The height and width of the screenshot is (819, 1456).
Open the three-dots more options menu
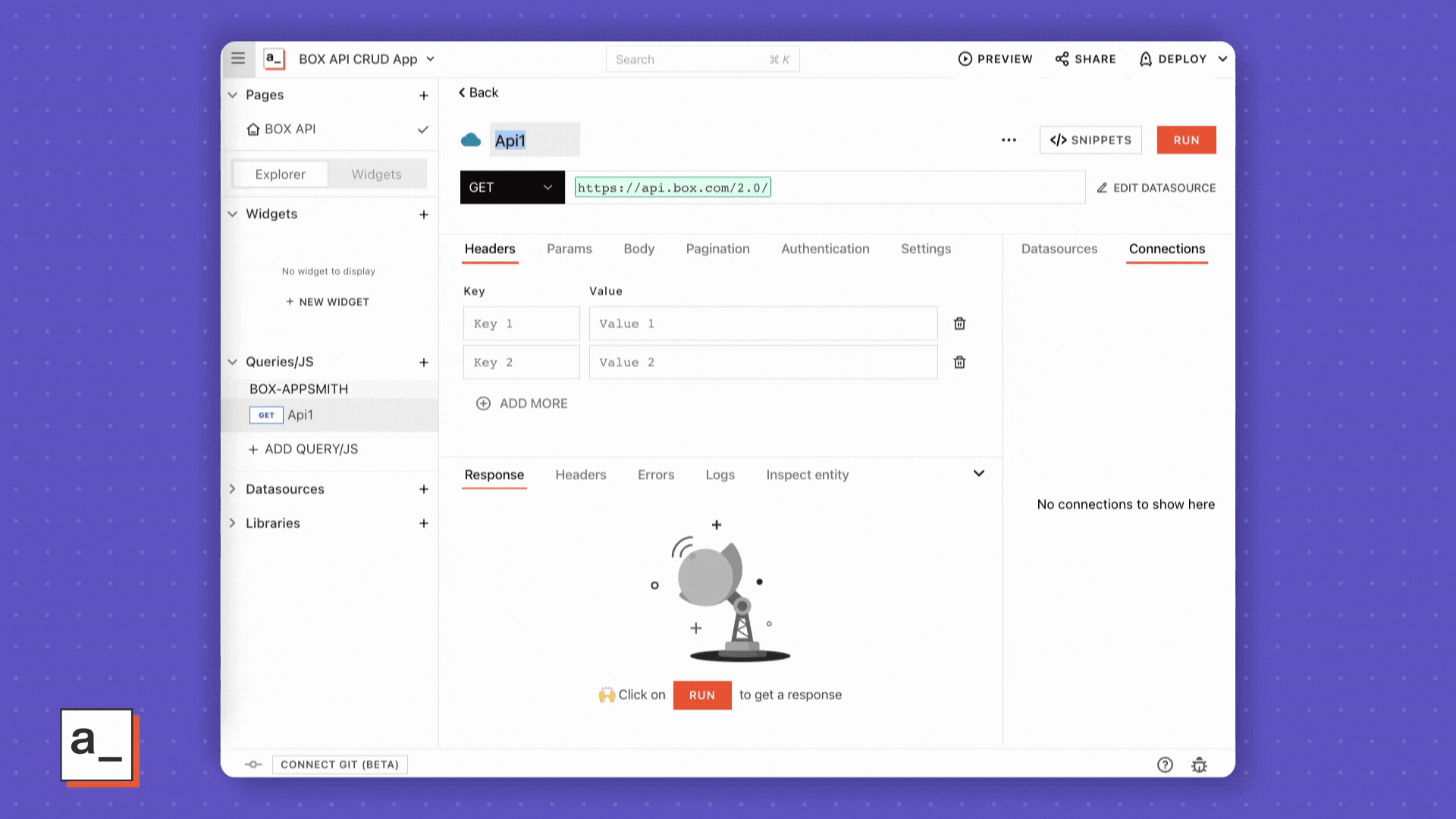1009,140
